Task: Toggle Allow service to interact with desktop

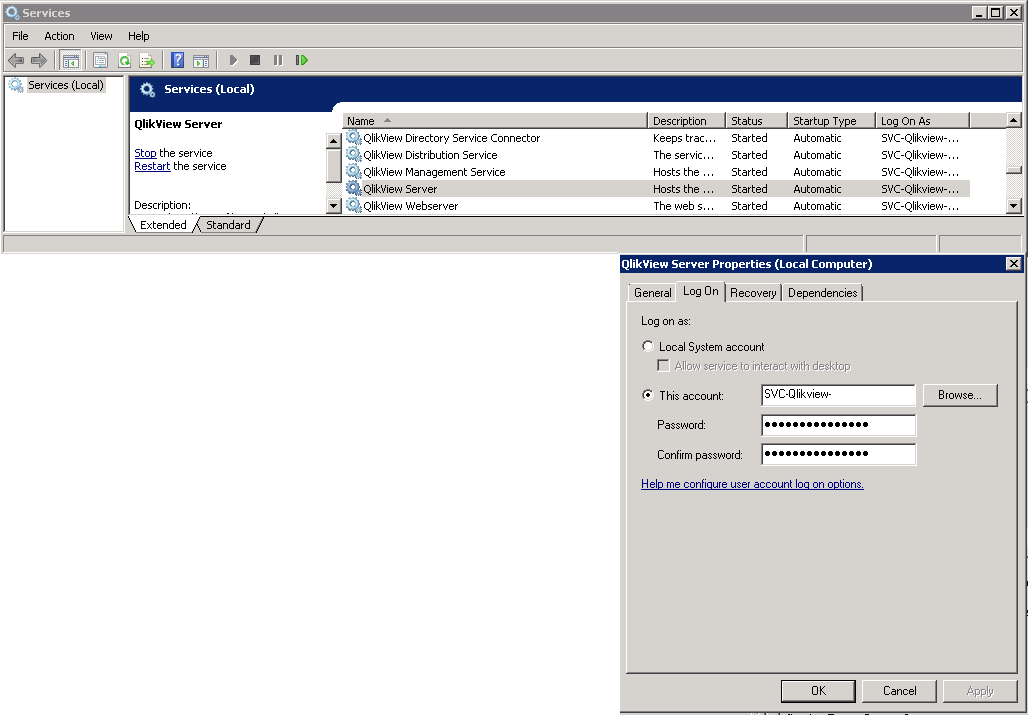Action: pos(663,366)
